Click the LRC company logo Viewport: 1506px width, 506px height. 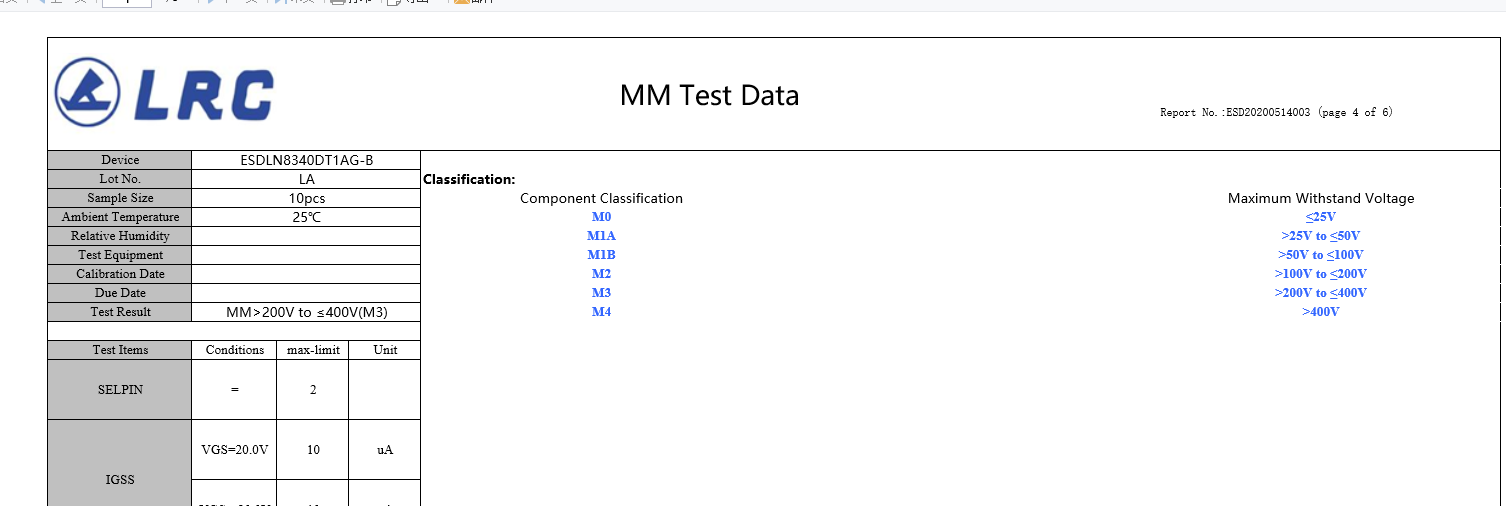[165, 96]
